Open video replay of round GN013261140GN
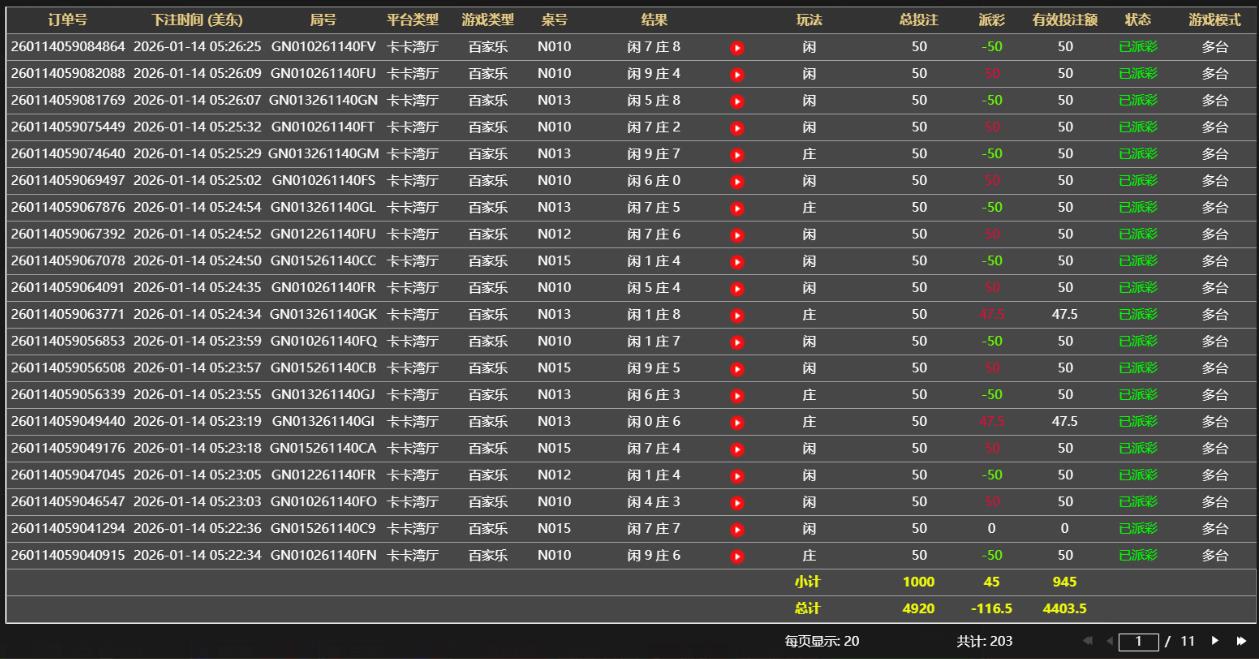This screenshot has height=659, width=1259. (x=737, y=101)
